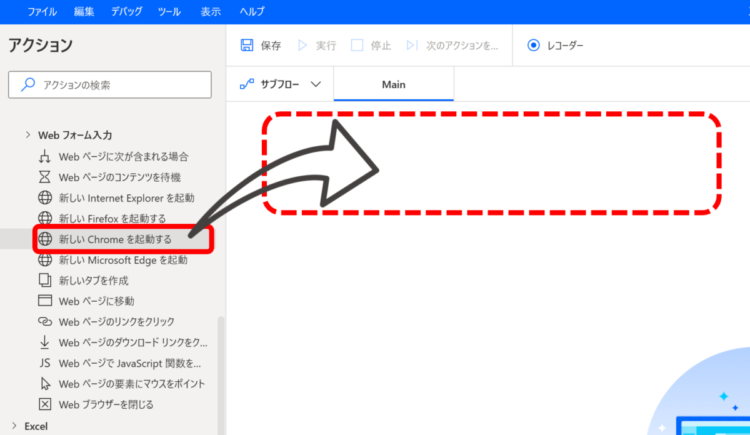This screenshot has height=435, width=750.
Task: Select 新しい Chrome を起動する text
Action: [115, 239]
